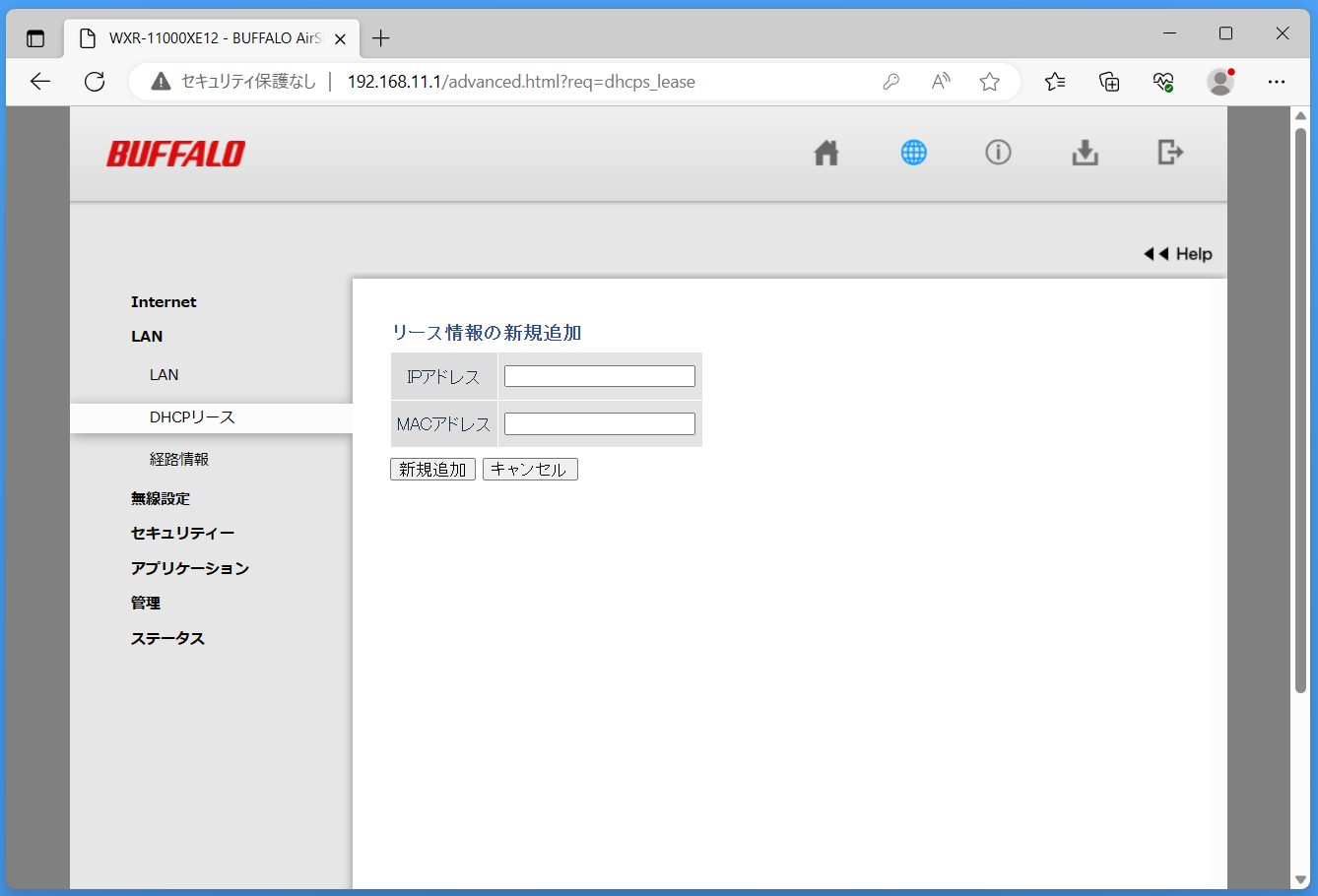Maximize the browser window

(x=1225, y=33)
